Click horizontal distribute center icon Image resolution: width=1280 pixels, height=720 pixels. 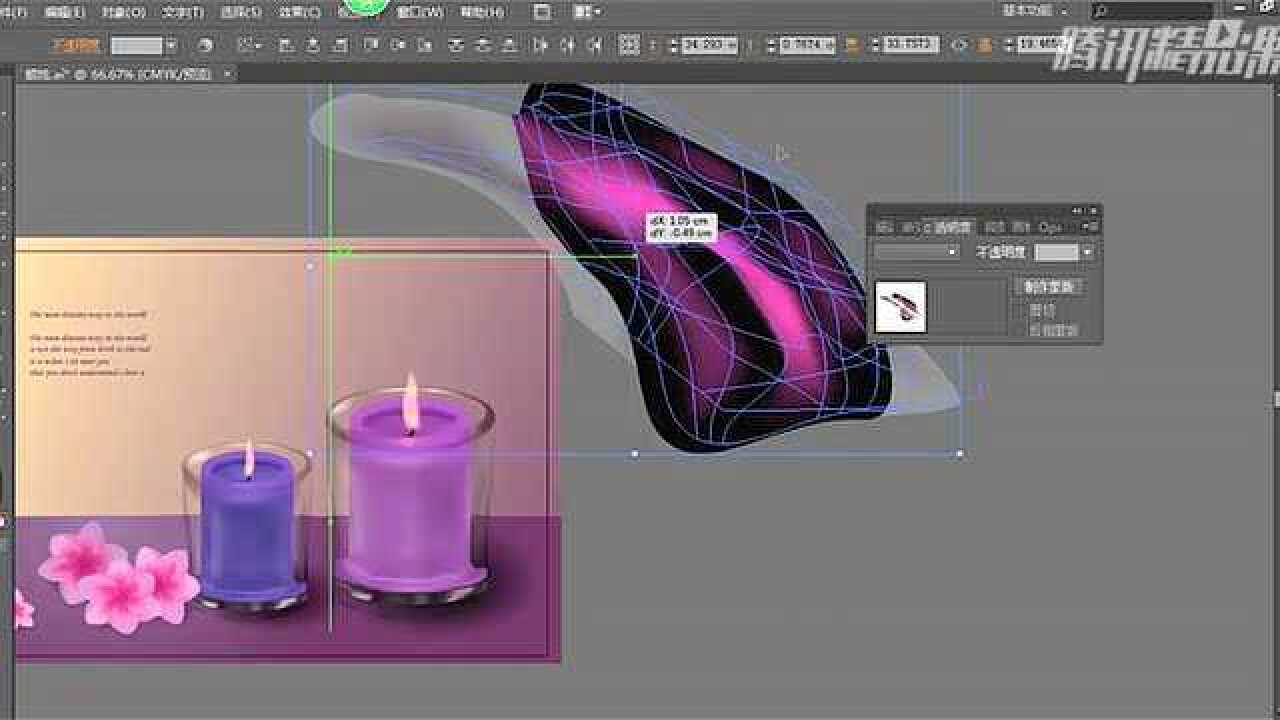pos(568,46)
